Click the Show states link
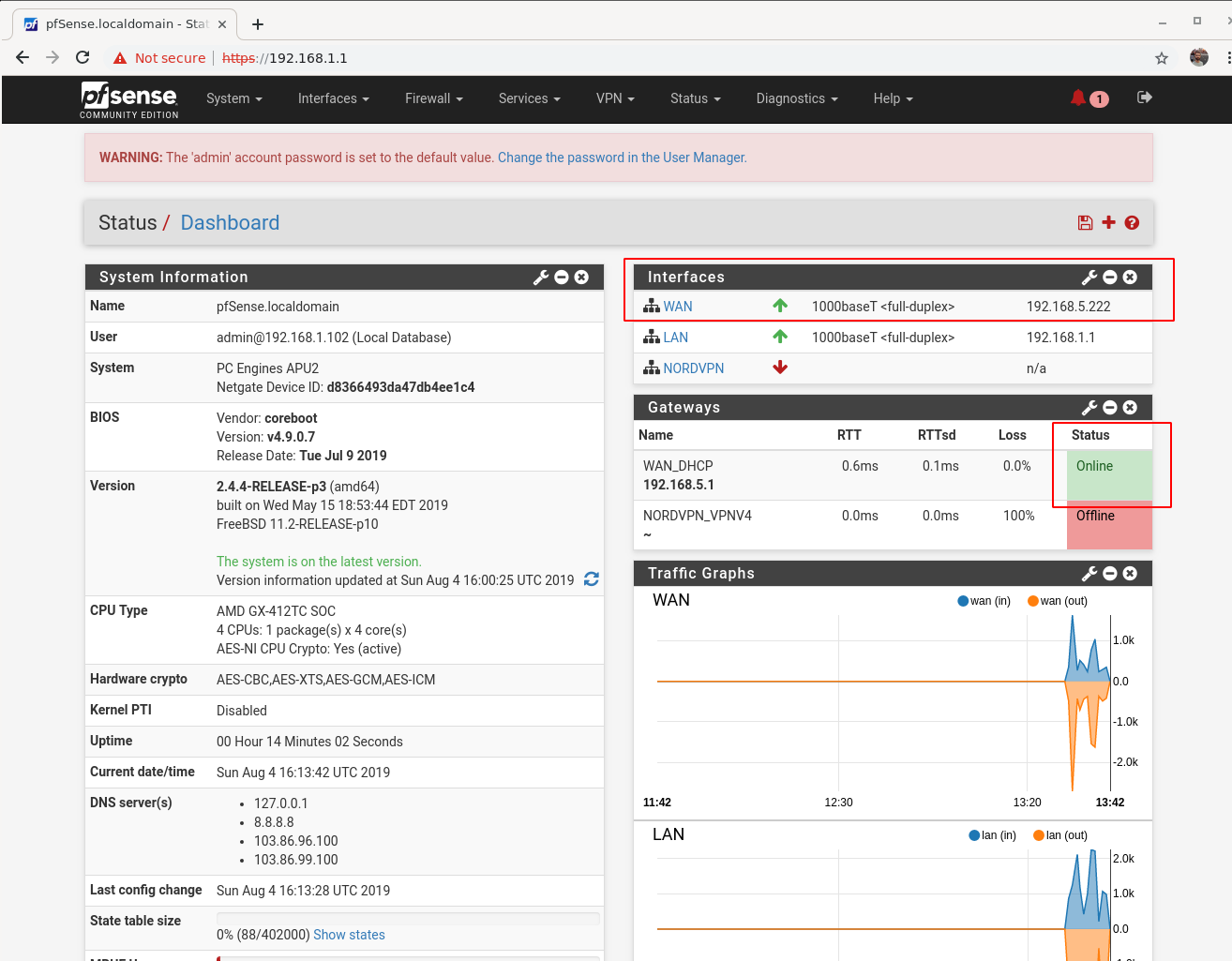Image resolution: width=1232 pixels, height=961 pixels. click(x=349, y=934)
